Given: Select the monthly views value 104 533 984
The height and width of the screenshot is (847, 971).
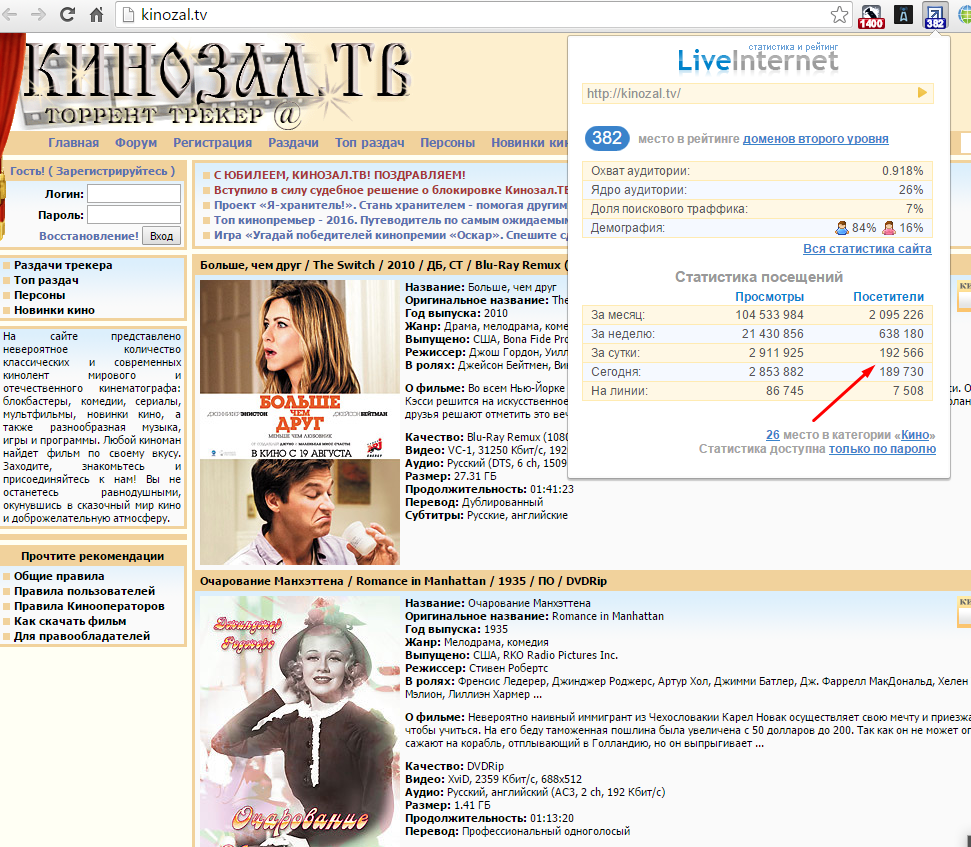Looking at the screenshot, I should coord(769,315).
